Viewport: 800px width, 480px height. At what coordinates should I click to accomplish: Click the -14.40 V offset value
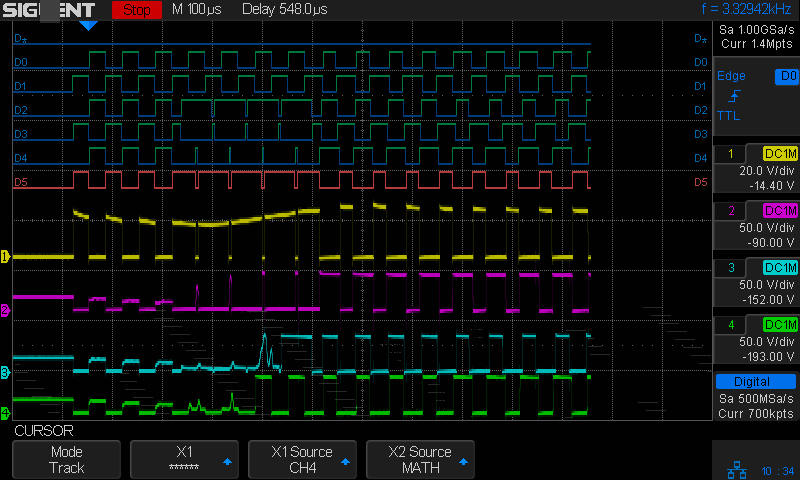771,186
